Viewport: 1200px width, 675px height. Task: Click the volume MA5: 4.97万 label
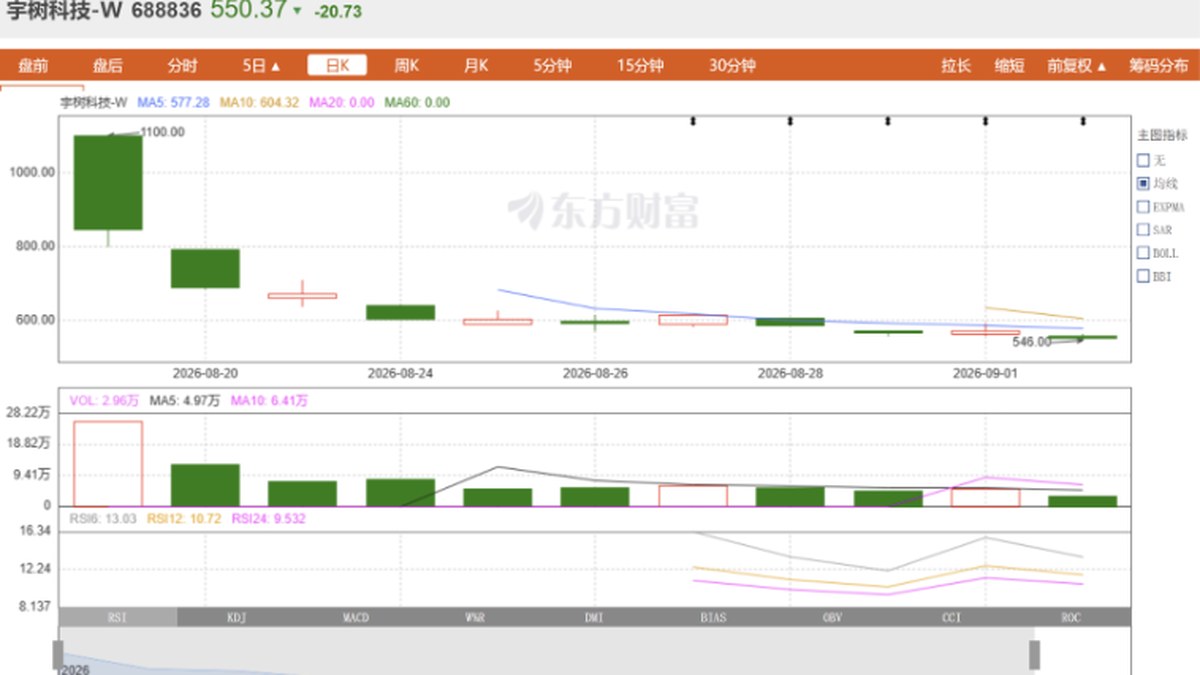(184, 400)
